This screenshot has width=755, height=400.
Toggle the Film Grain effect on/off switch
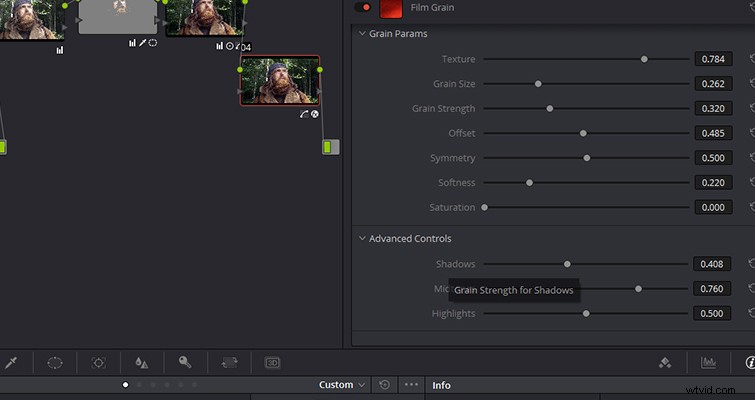363,7
